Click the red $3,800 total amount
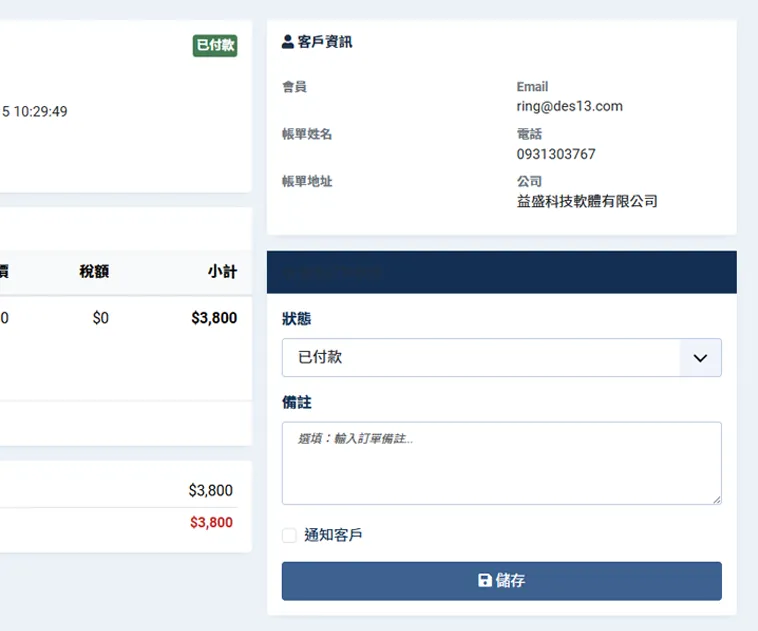This screenshot has width=758, height=631. click(211, 522)
